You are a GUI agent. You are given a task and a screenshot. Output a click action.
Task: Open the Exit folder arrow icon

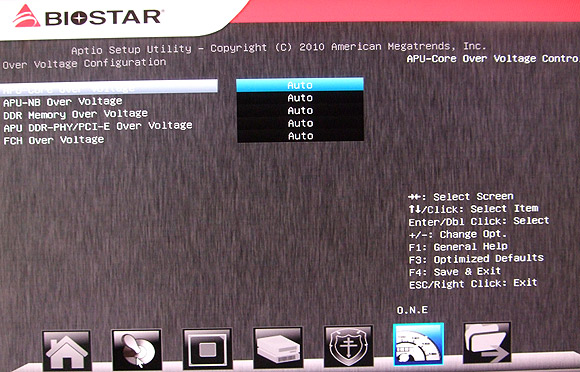(x=487, y=343)
